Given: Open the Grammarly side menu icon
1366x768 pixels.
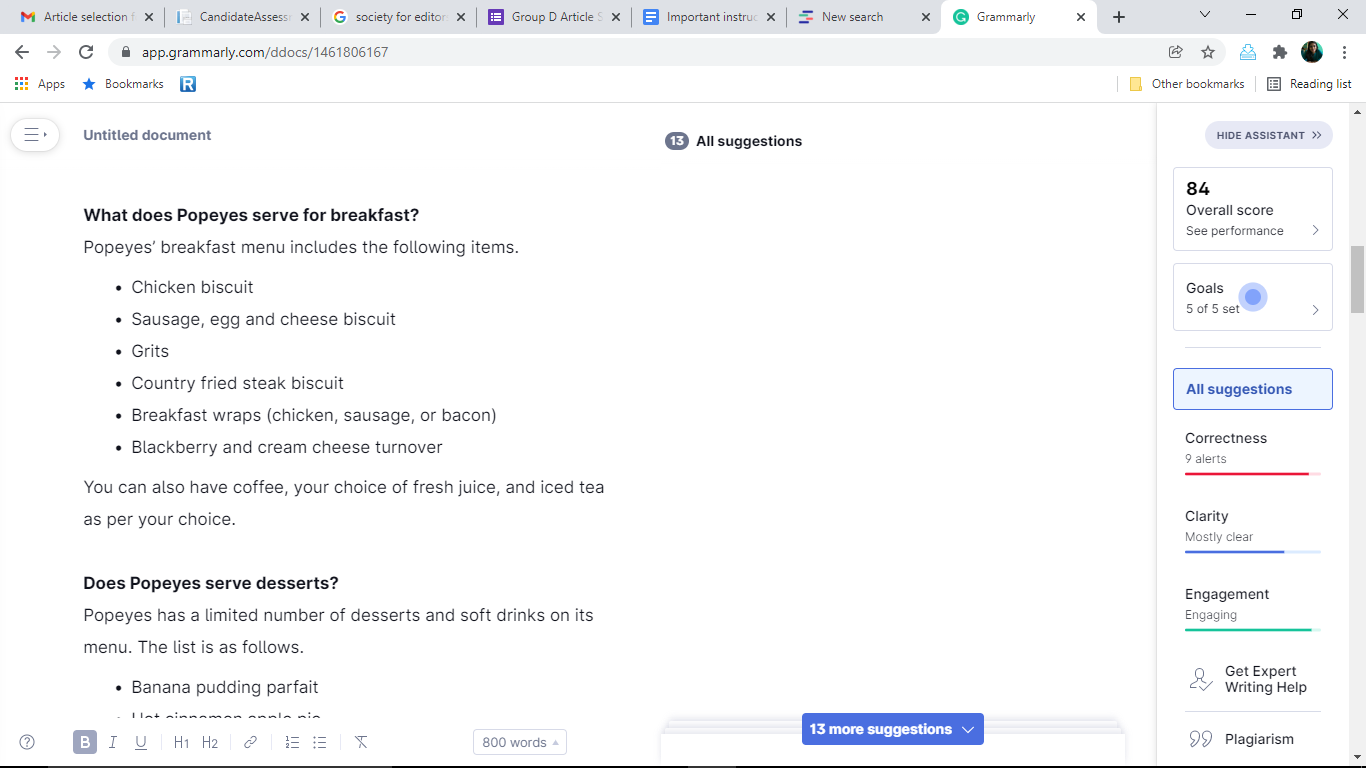Looking at the screenshot, I should [x=35, y=134].
